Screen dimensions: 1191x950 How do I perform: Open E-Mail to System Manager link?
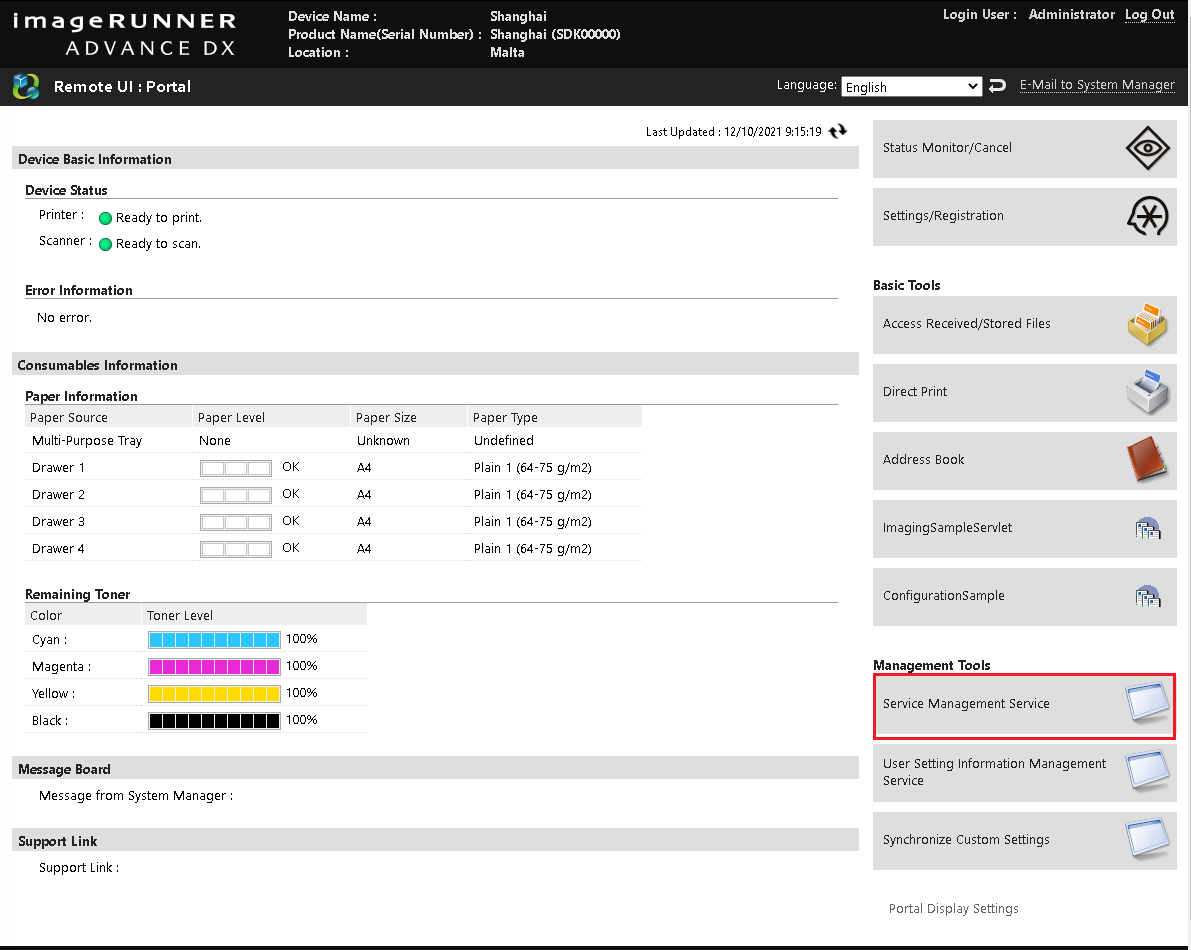(1097, 85)
